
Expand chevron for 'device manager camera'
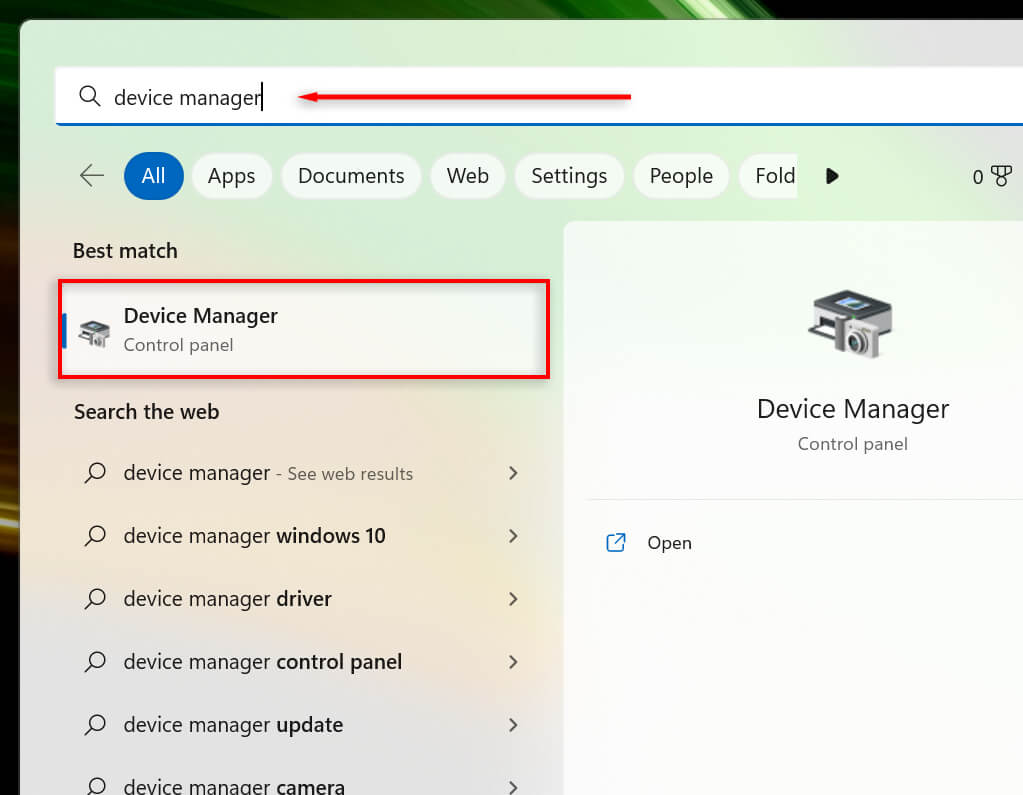pos(513,787)
